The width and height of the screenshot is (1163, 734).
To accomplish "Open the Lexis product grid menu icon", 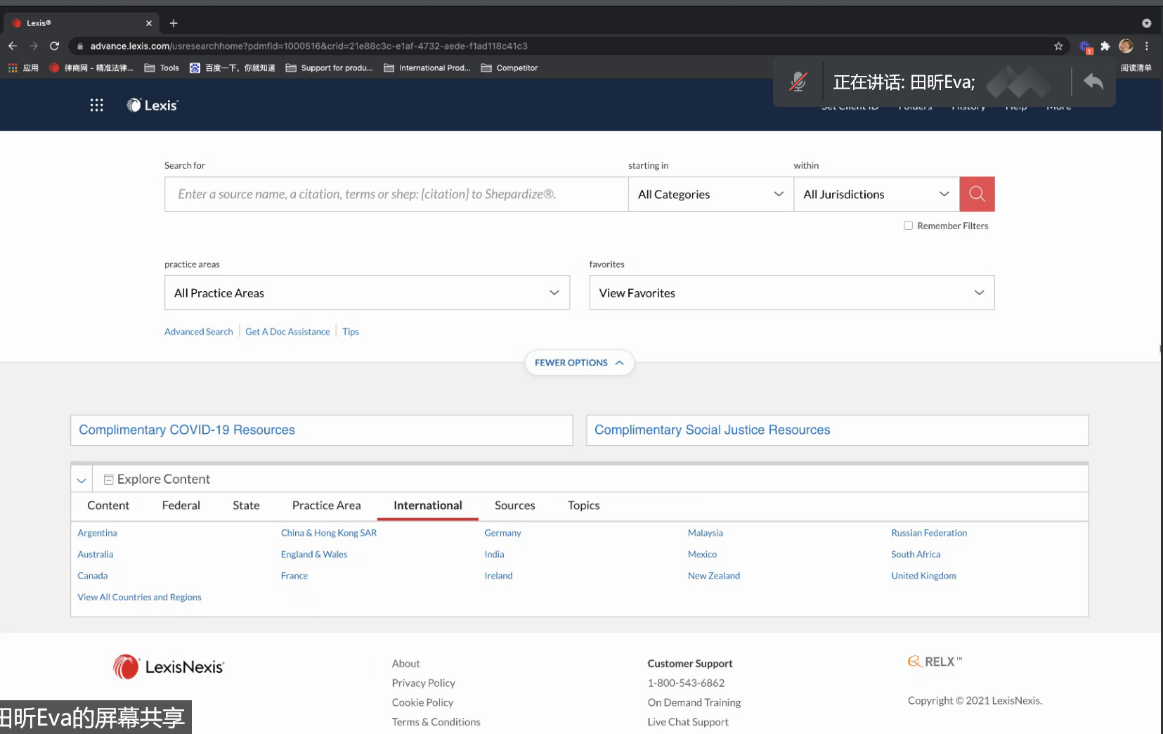I will click(x=96, y=105).
